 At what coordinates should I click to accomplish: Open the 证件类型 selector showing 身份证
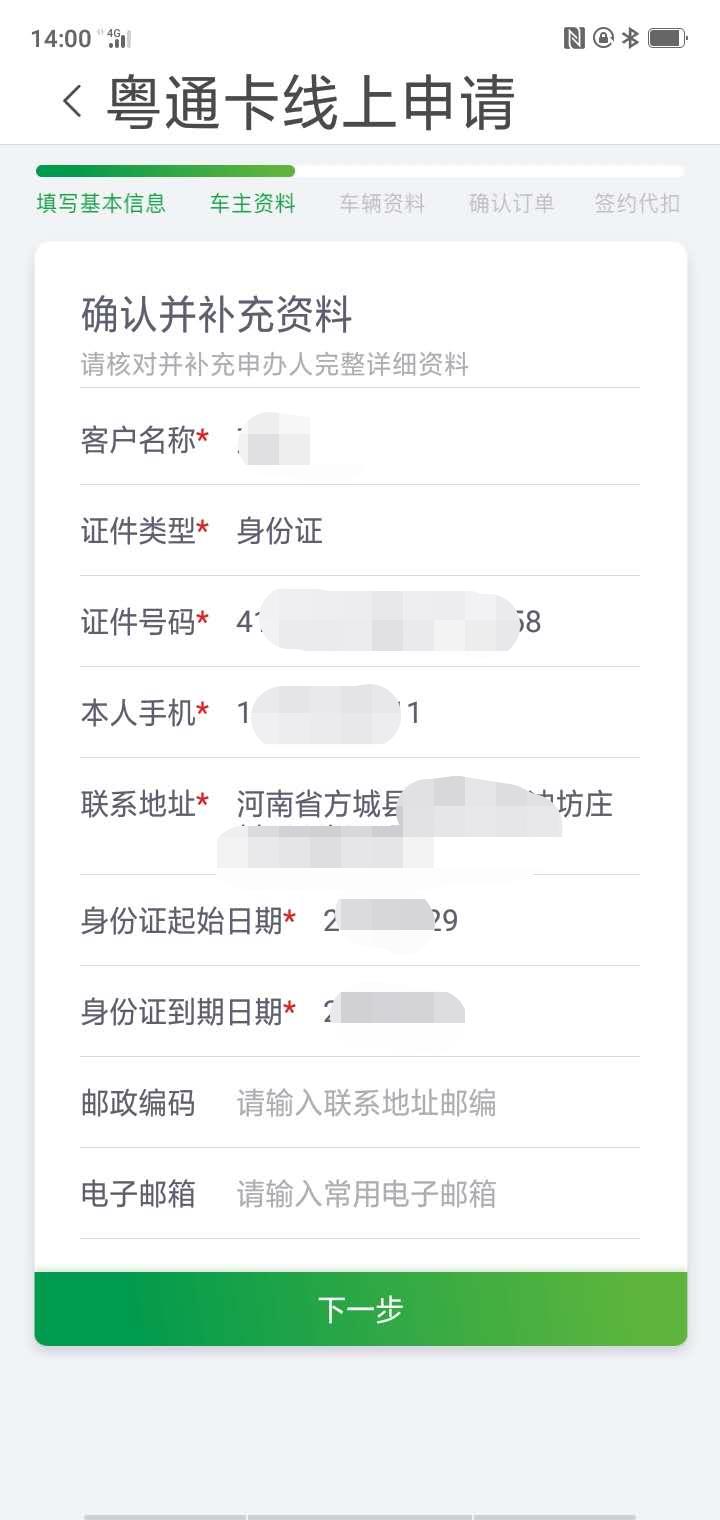pyautogui.click(x=278, y=531)
